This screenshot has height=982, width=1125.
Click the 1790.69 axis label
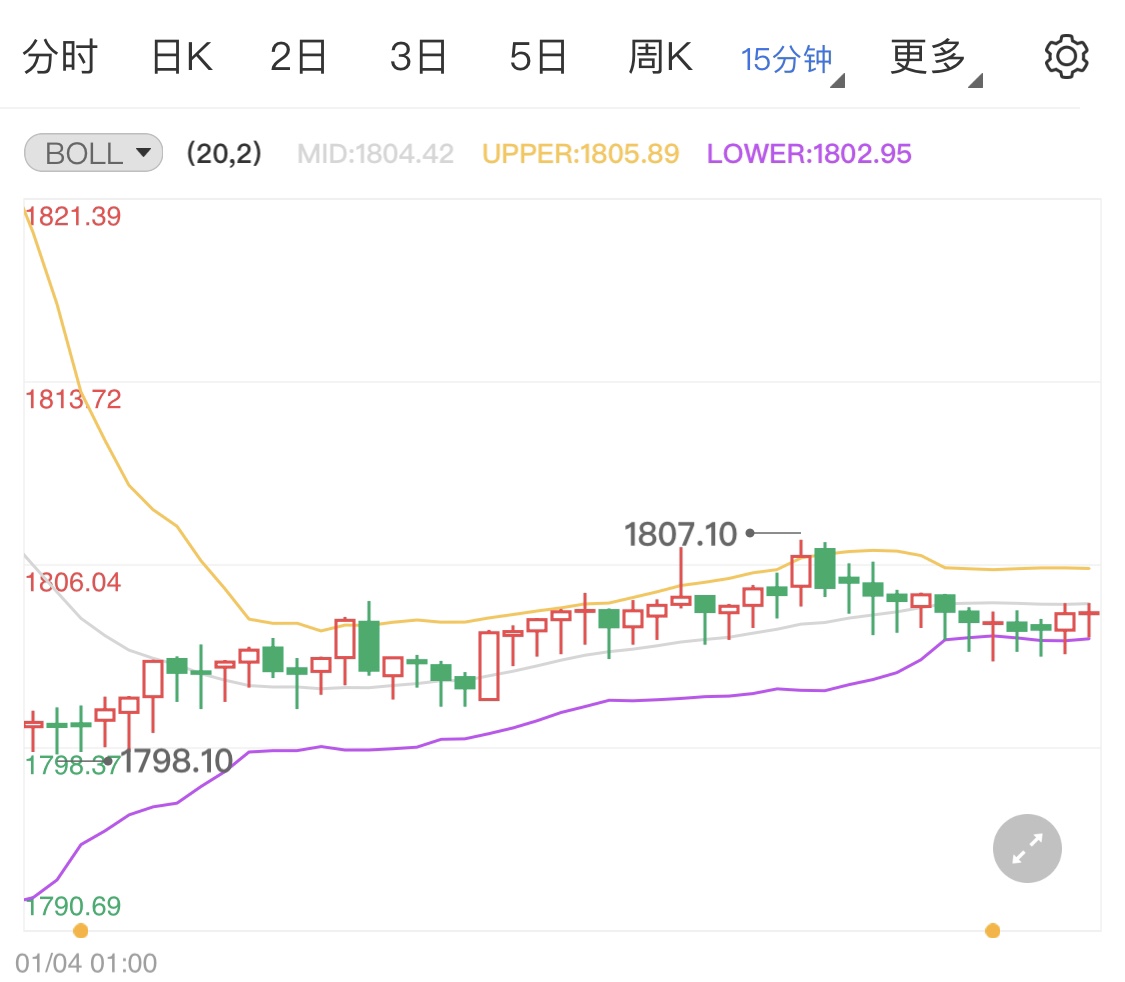(73, 907)
